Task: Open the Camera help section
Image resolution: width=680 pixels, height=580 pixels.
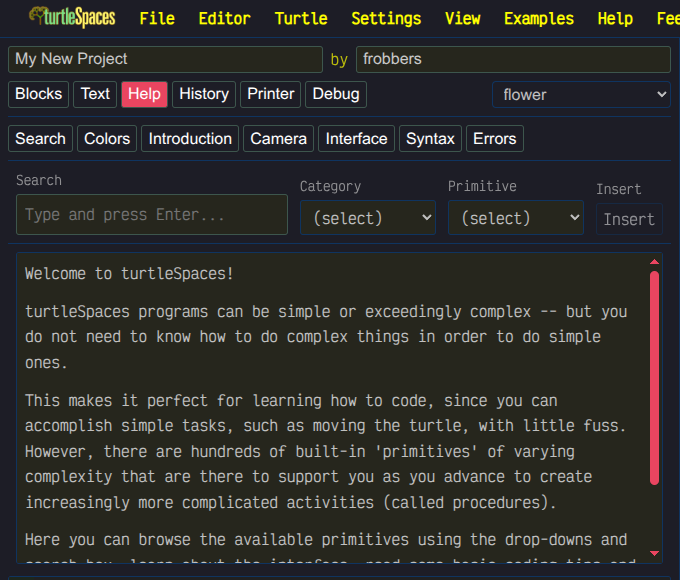Action: click(278, 139)
